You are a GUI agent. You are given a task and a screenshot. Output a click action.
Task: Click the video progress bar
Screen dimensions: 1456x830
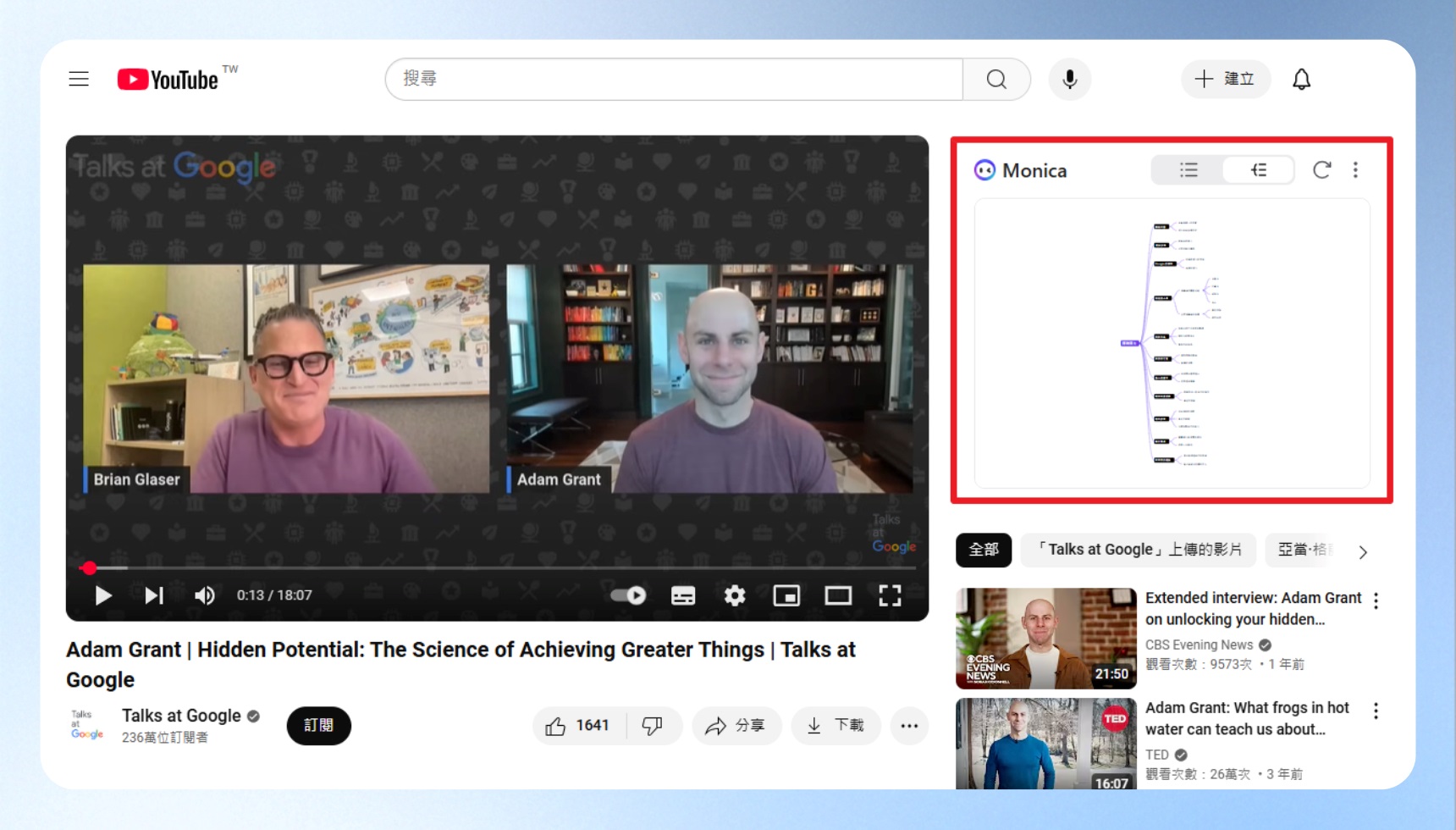pyautogui.click(x=497, y=567)
